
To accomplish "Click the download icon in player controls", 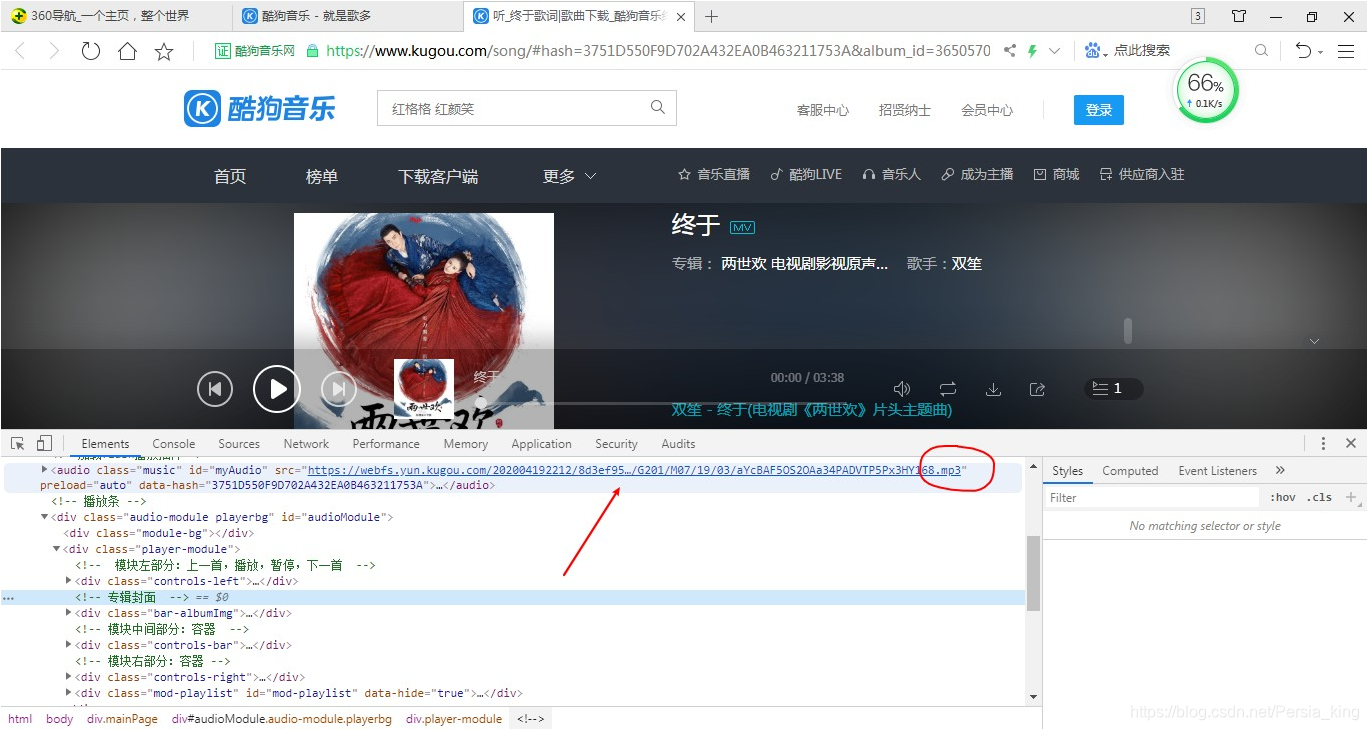I will tap(993, 388).
